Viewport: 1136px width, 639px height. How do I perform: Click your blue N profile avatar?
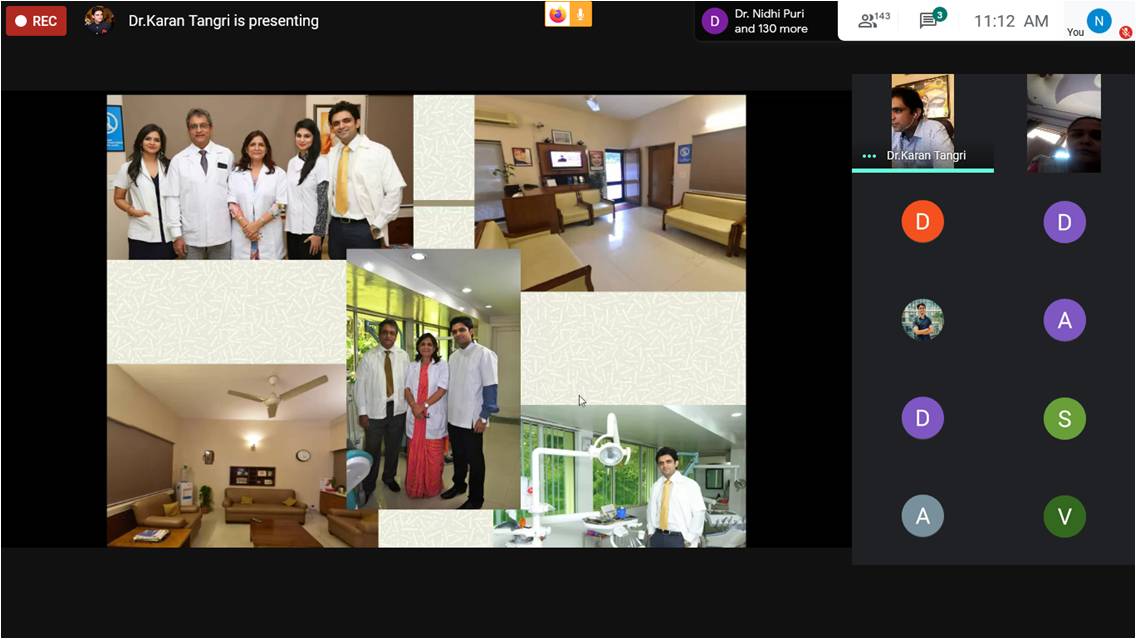pyautogui.click(x=1099, y=20)
